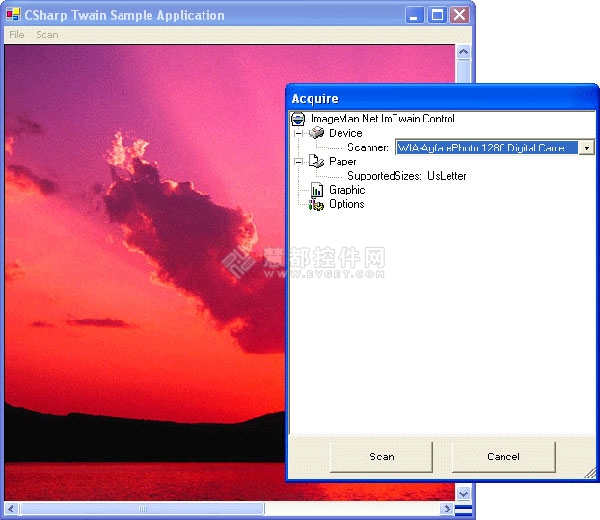Select the ImageMan.Net ImTwain Control root label
The height and width of the screenshot is (520, 600).
pyautogui.click(x=383, y=119)
